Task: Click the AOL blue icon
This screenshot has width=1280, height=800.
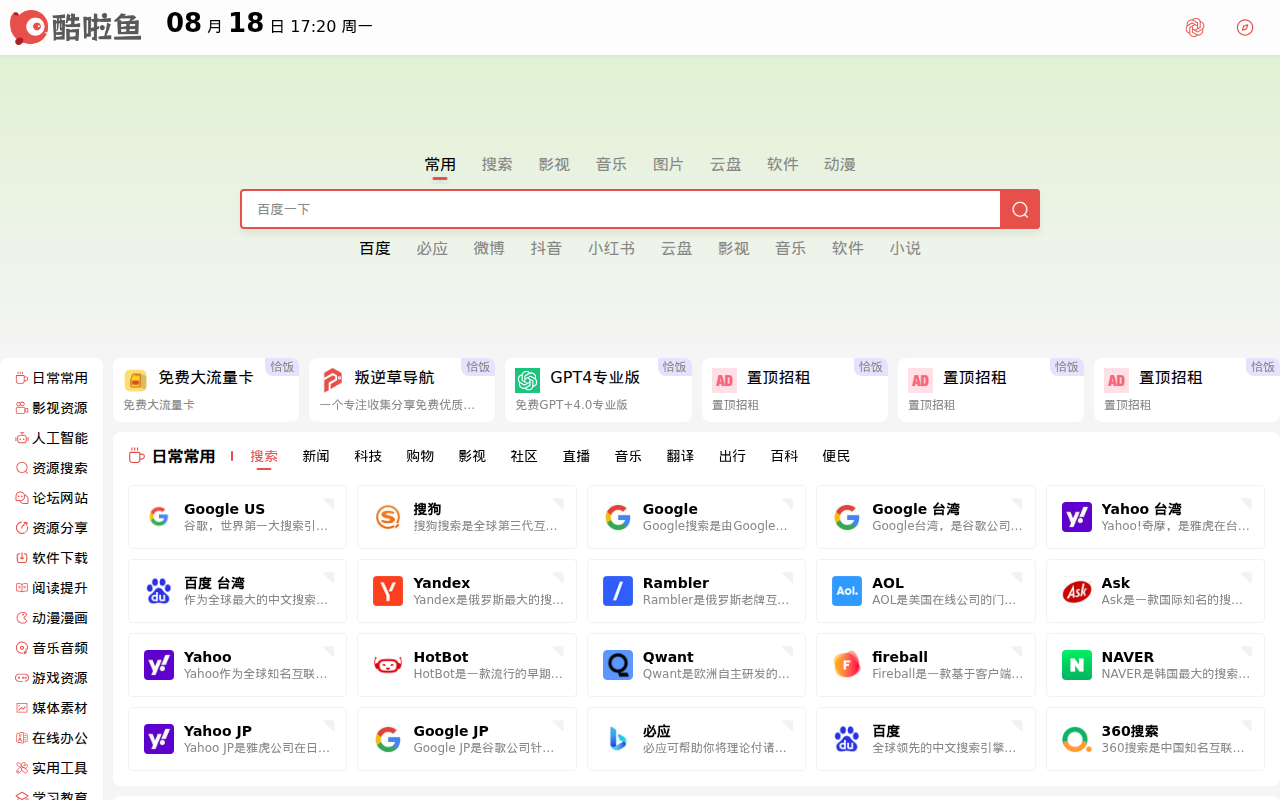Action: 847,591
